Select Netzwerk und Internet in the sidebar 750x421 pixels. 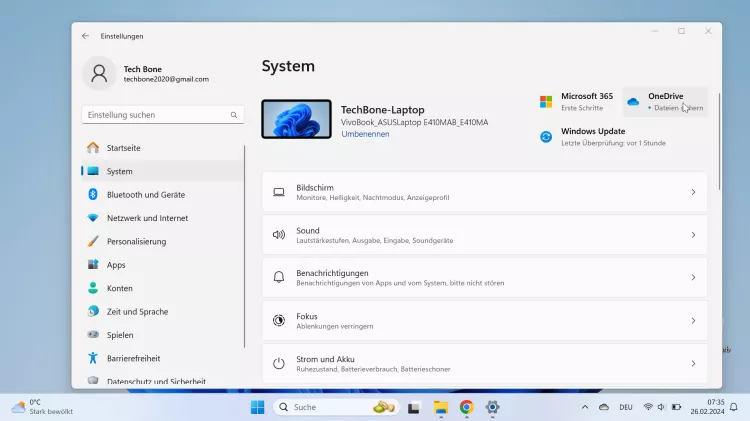(x=163, y=218)
